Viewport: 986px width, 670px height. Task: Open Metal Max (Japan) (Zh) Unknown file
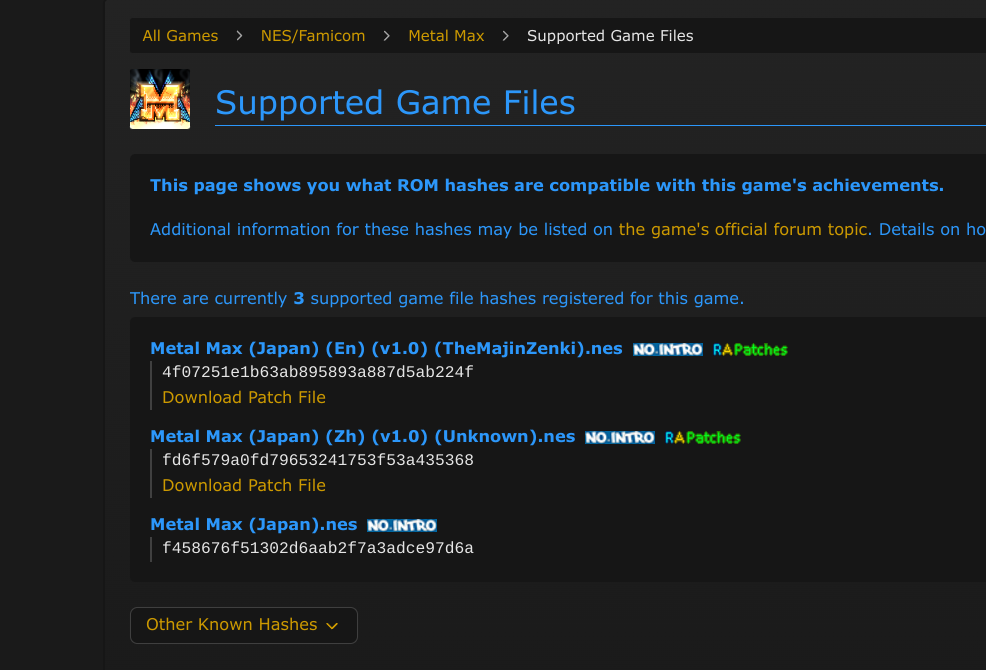(362, 437)
